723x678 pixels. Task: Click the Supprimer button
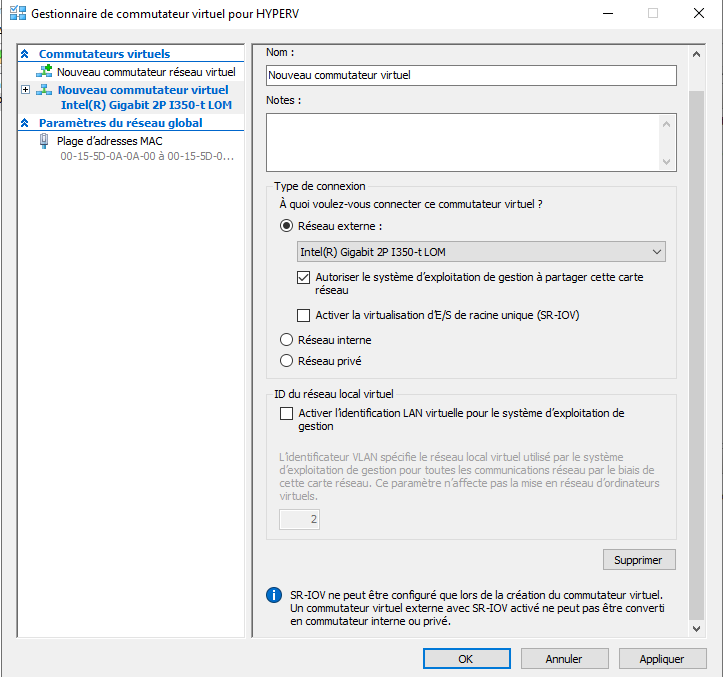(639, 559)
